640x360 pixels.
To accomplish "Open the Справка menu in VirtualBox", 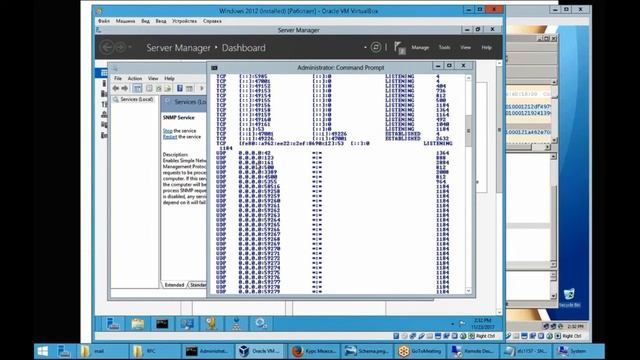I will (x=212, y=21).
